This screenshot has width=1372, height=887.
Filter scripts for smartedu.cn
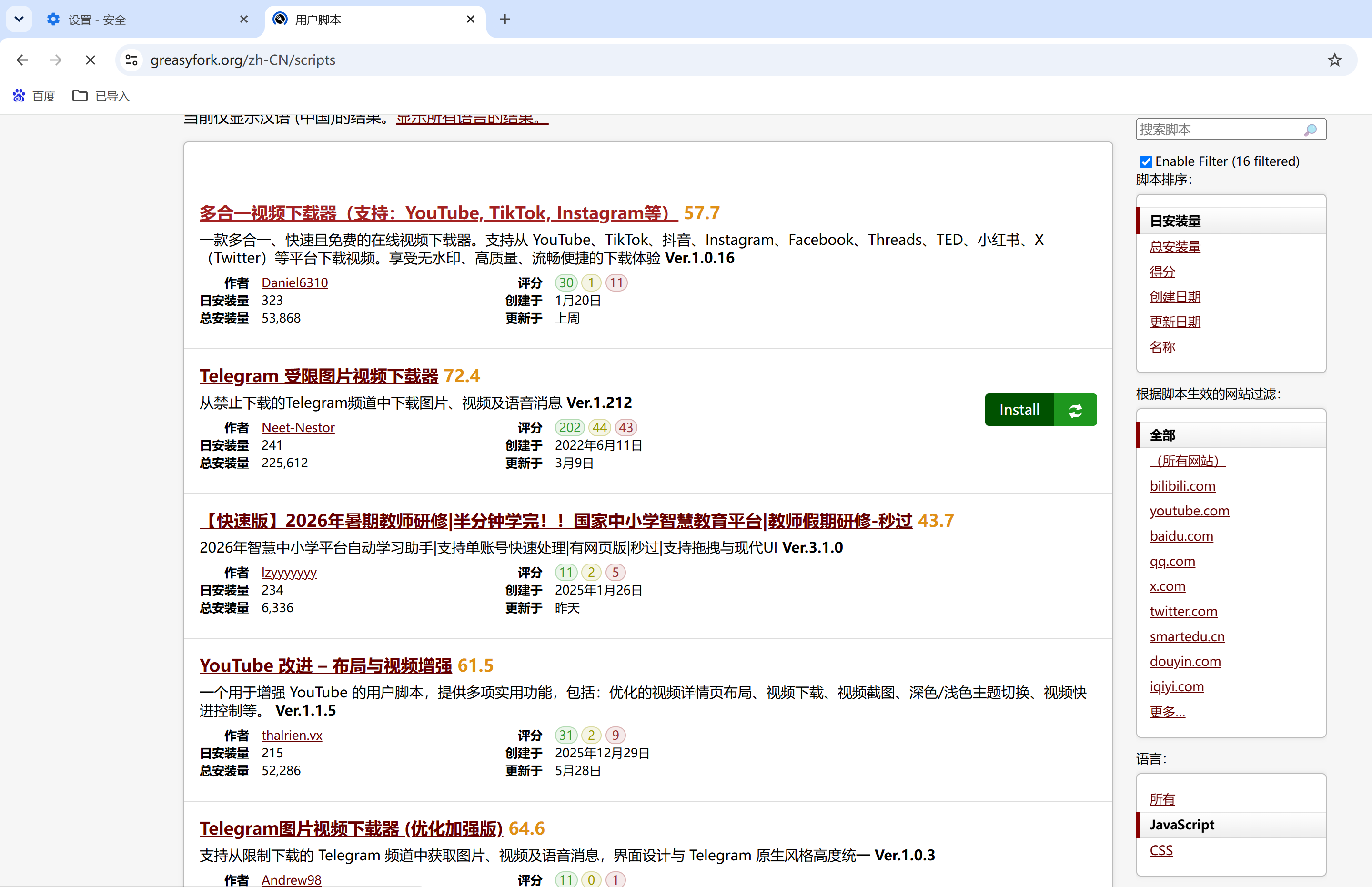(1187, 637)
